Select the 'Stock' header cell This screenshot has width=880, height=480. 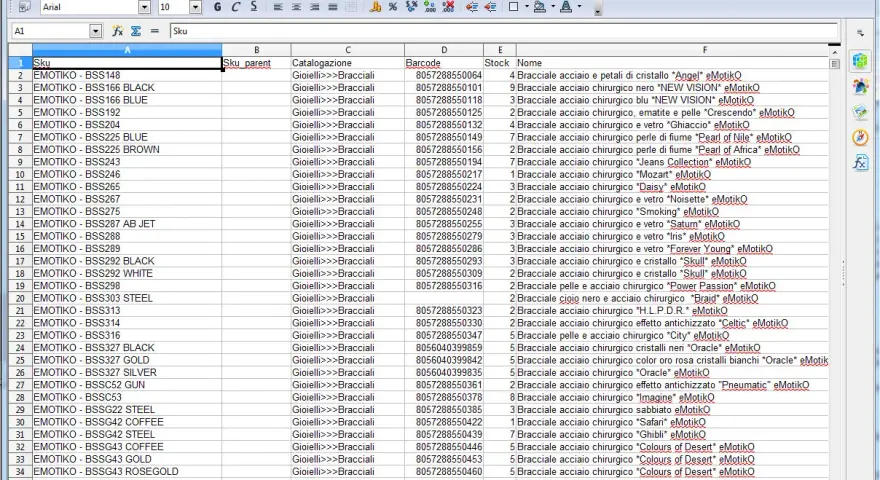pos(500,63)
